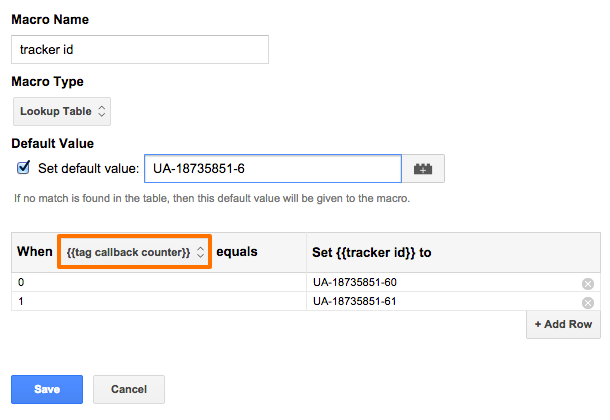Image resolution: width=610 pixels, height=420 pixels.
Task: Click the + Add Row button
Action: pos(563,325)
